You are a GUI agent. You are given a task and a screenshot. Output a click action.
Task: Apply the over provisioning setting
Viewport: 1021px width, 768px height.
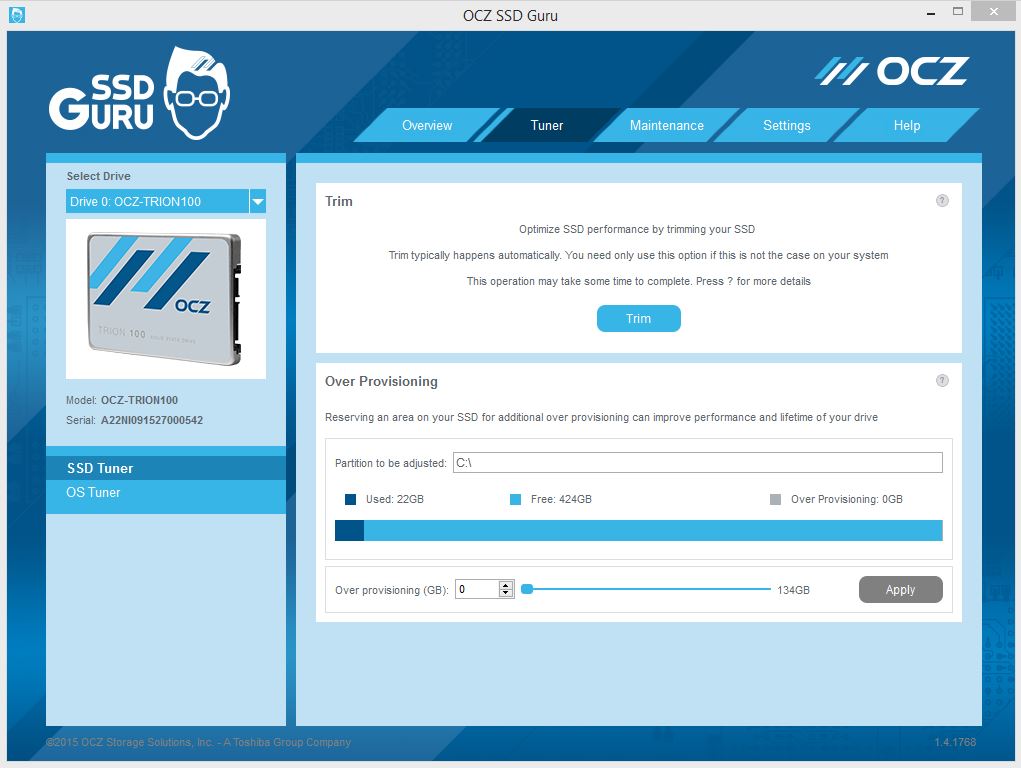pyautogui.click(x=900, y=590)
